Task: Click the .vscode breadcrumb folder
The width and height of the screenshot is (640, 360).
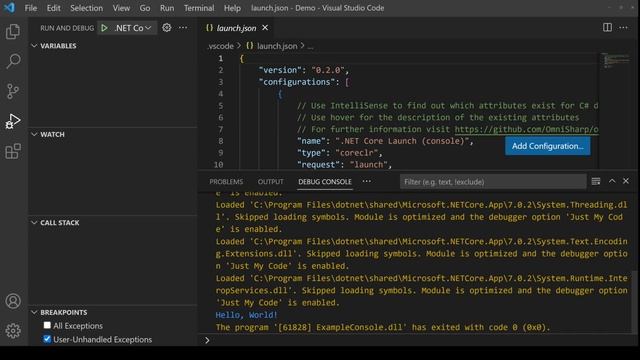Action: pyautogui.click(x=220, y=46)
